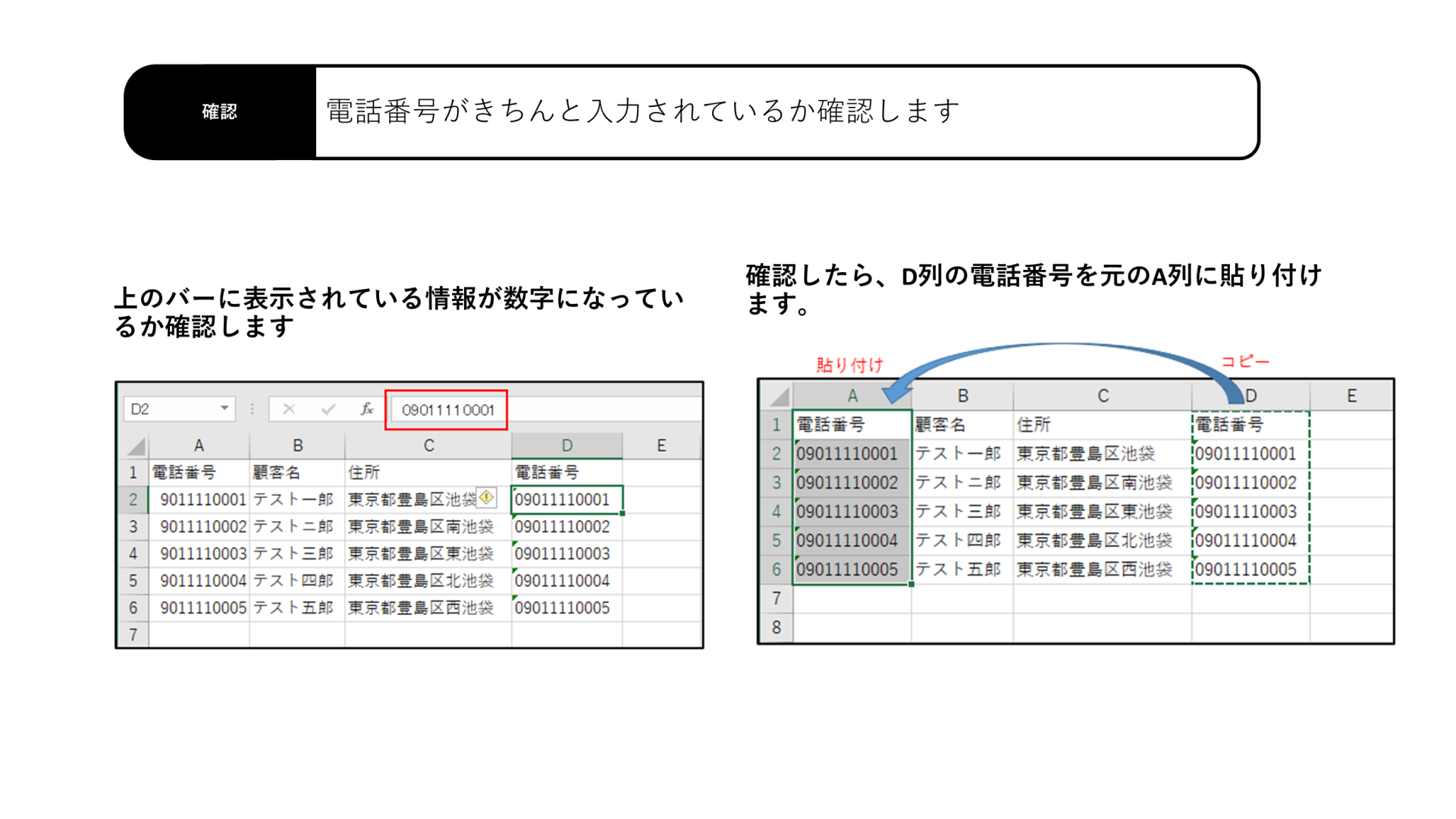Image resolution: width=1456 pixels, height=819 pixels.
Task: Click cell A4 showing 9011110003 in left sheet
Action: pos(199,554)
